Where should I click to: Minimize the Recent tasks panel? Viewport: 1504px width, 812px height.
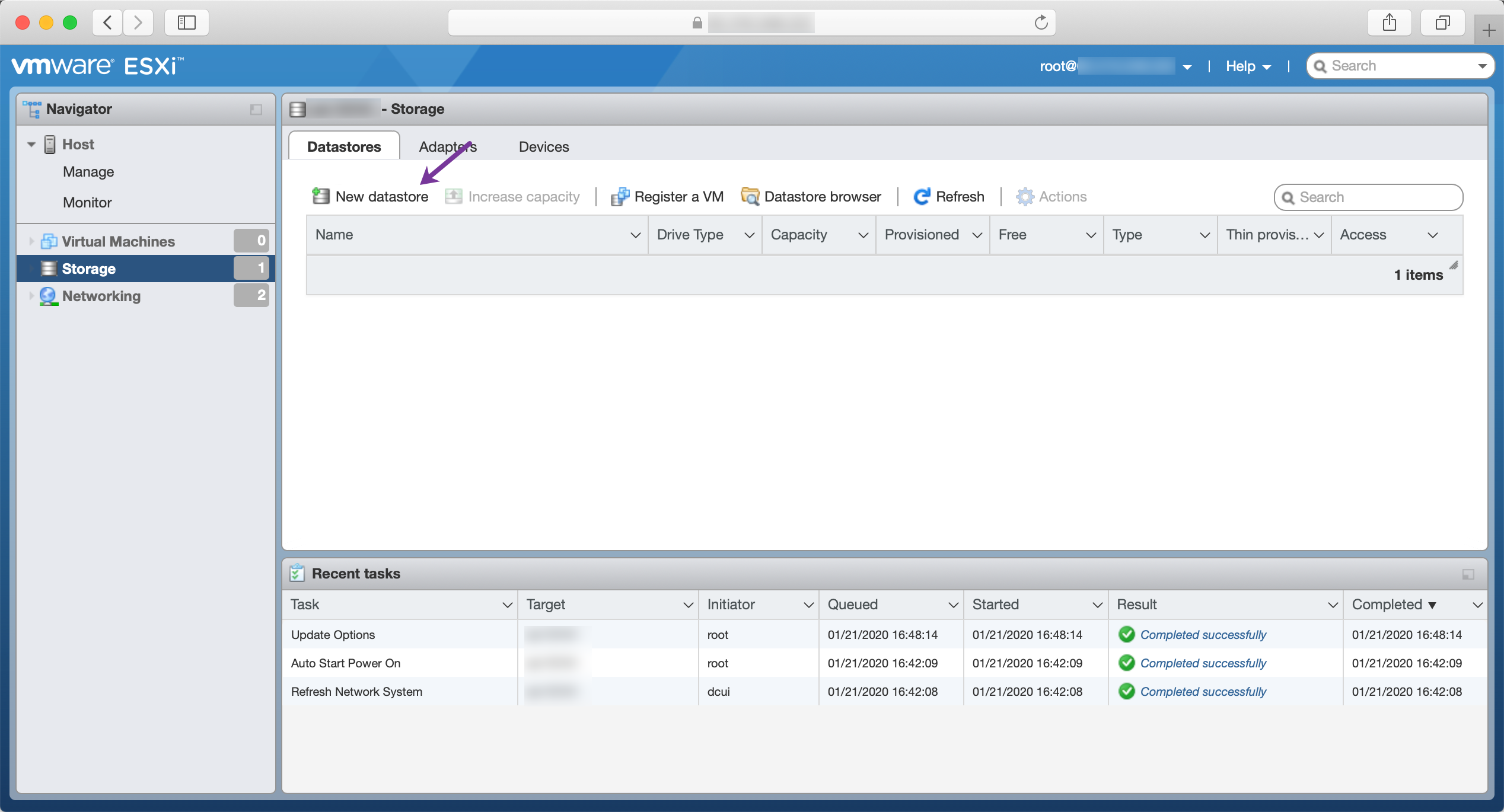tap(1468, 574)
